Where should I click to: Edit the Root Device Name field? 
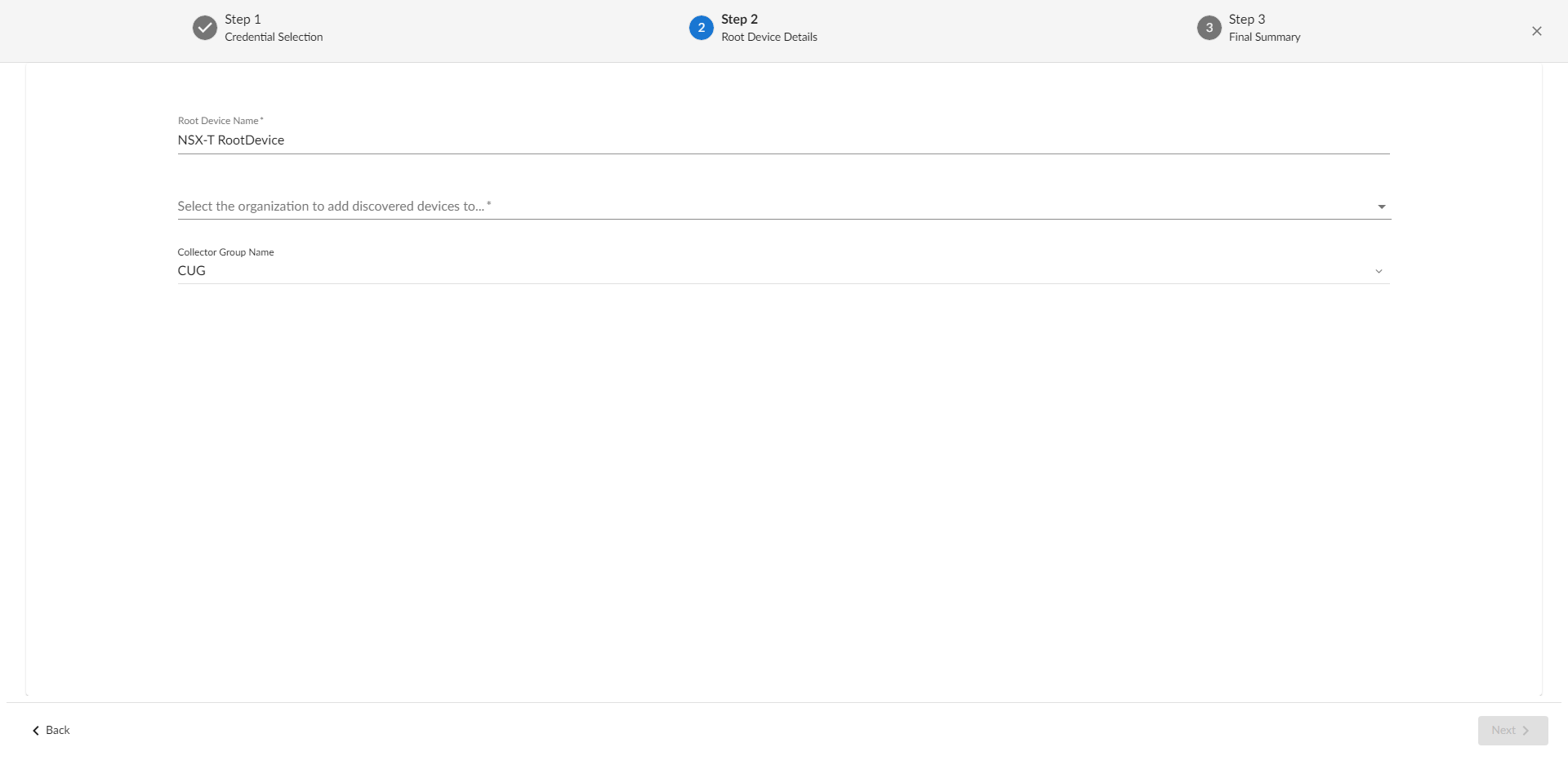click(783, 140)
